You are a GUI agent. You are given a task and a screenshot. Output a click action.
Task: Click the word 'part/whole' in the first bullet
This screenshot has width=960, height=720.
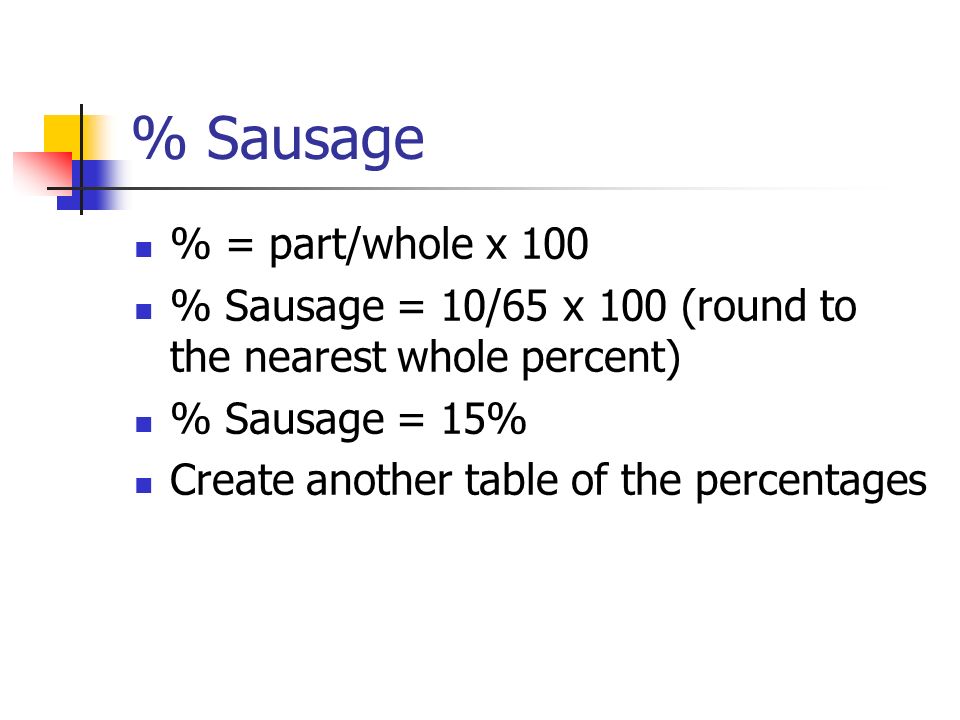(x=371, y=246)
